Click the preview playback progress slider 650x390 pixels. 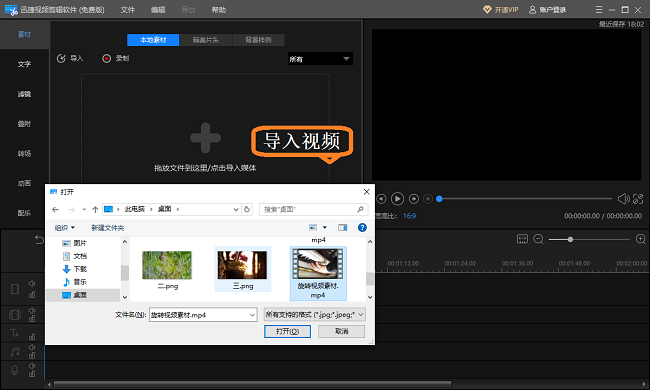click(525, 199)
